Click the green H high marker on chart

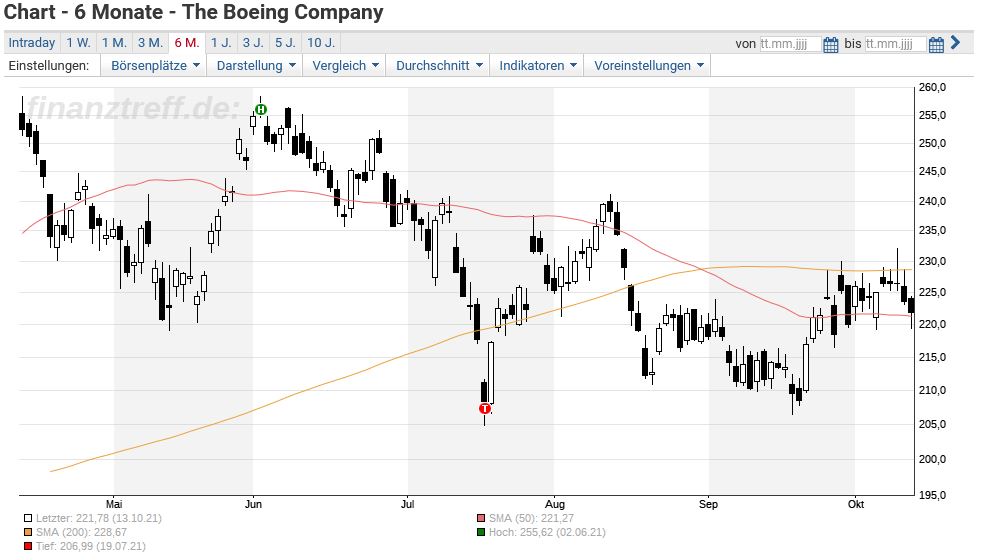pos(261,109)
